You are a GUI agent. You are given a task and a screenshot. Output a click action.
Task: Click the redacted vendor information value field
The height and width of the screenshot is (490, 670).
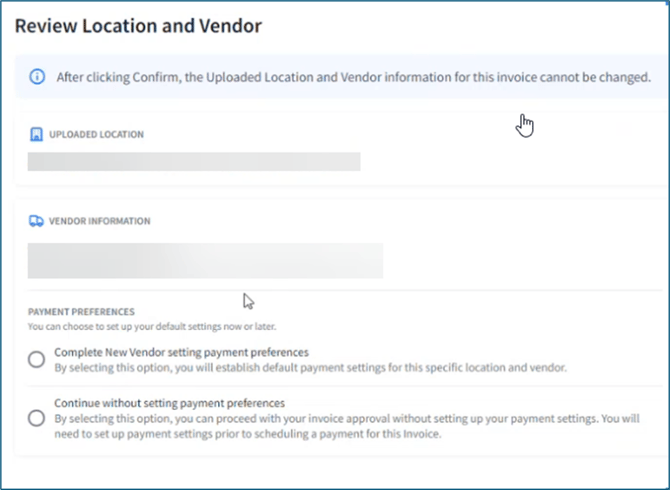[205, 260]
